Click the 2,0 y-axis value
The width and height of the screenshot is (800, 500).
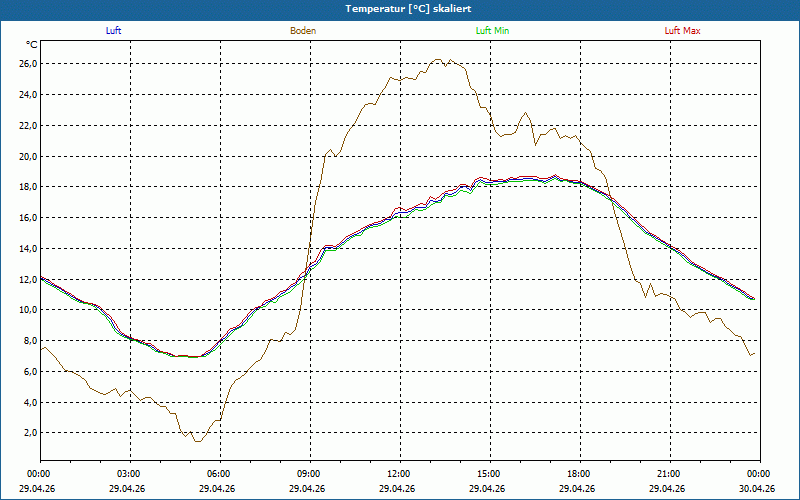pos(30,433)
